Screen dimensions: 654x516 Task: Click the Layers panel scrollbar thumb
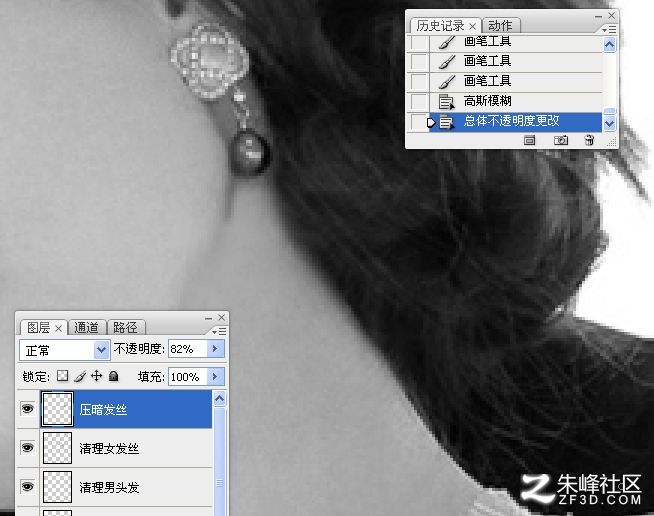tap(219, 462)
